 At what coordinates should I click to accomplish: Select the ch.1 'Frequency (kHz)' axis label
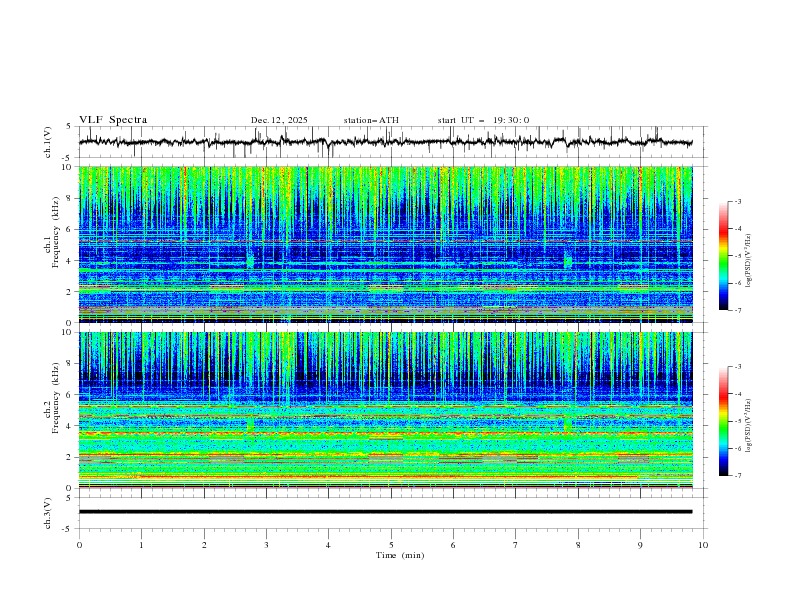[x=56, y=233]
